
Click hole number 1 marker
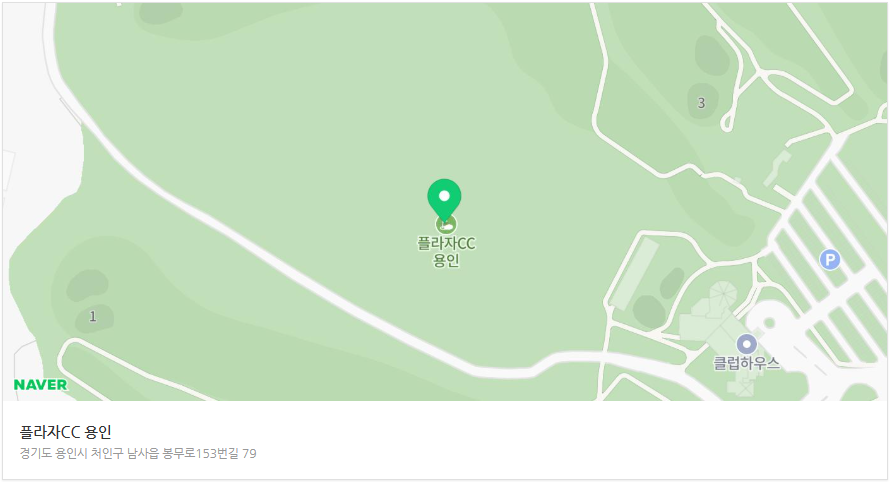click(93, 316)
